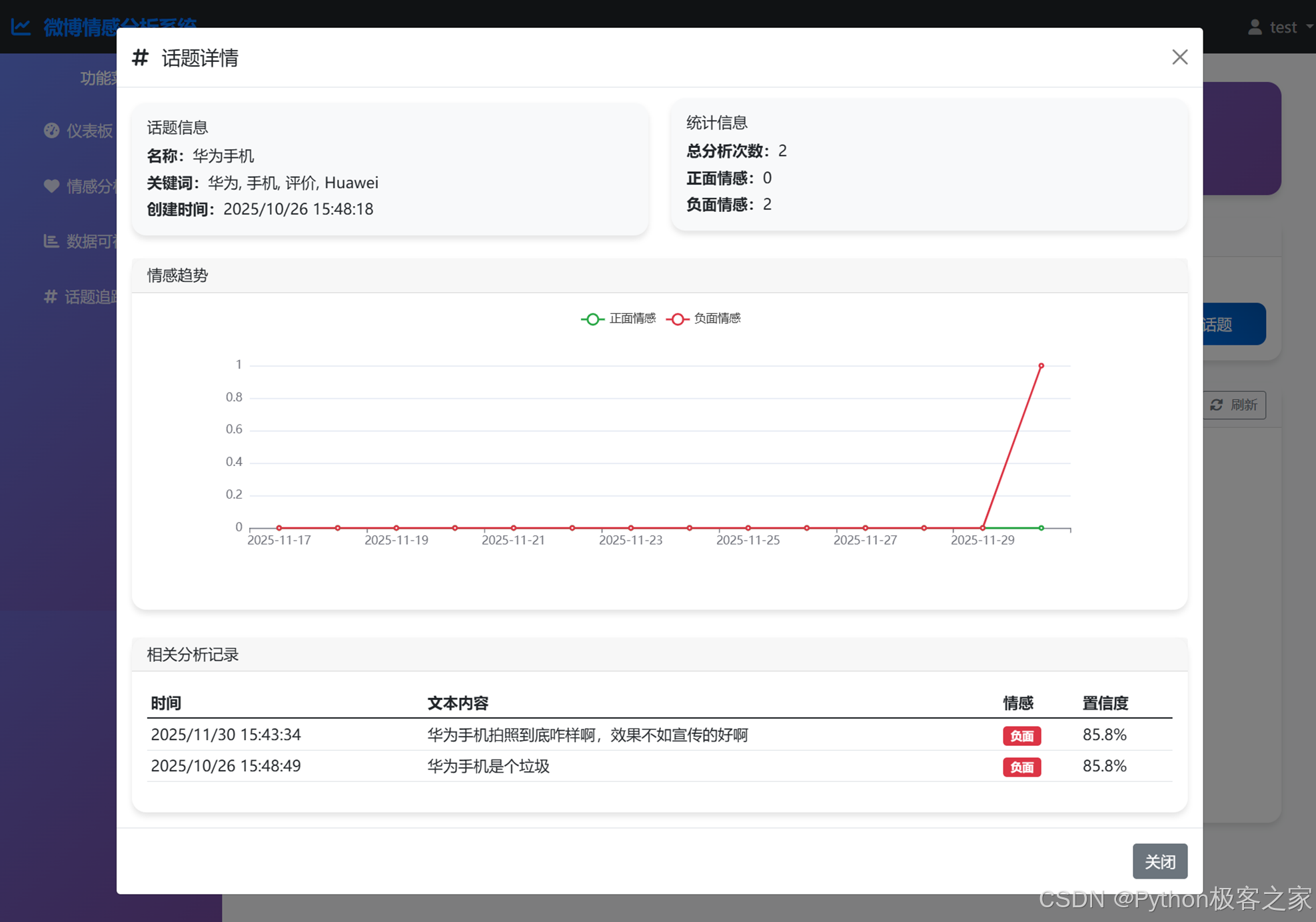Click the bar chart icon for 数据可视化
The height and width of the screenshot is (922, 1316).
(x=51, y=241)
